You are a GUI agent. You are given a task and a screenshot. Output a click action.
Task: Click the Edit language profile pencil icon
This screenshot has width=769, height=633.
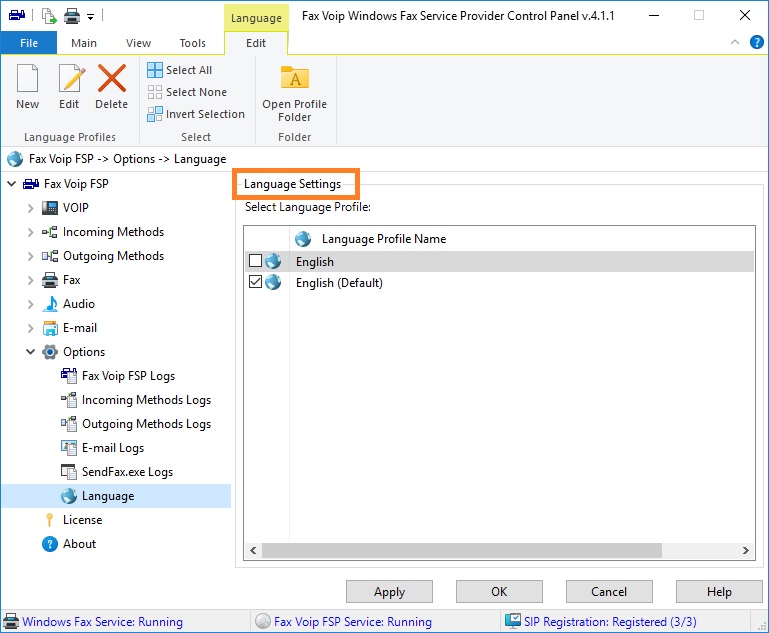[72, 78]
